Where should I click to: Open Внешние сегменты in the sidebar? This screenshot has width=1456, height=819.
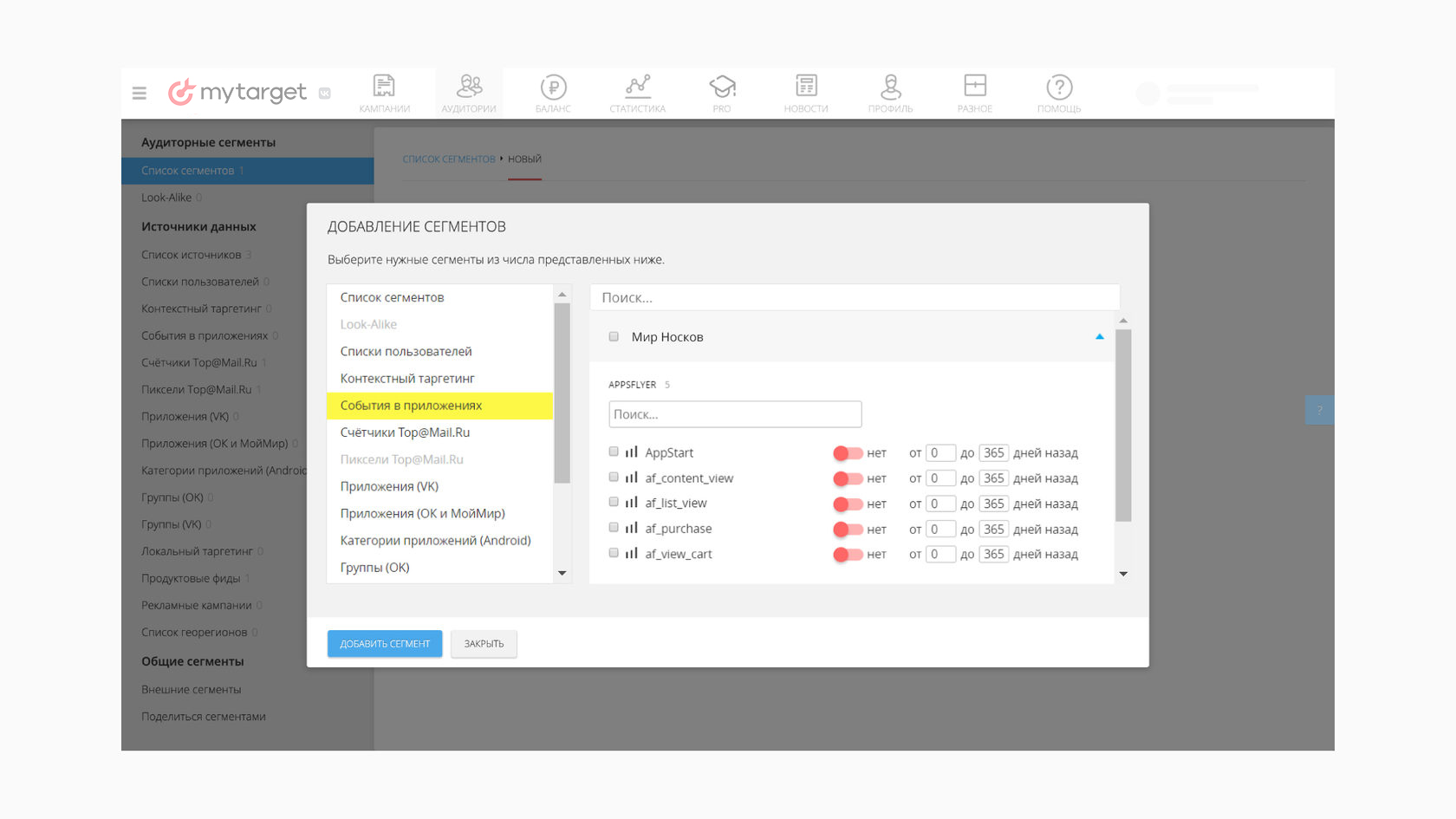point(192,690)
